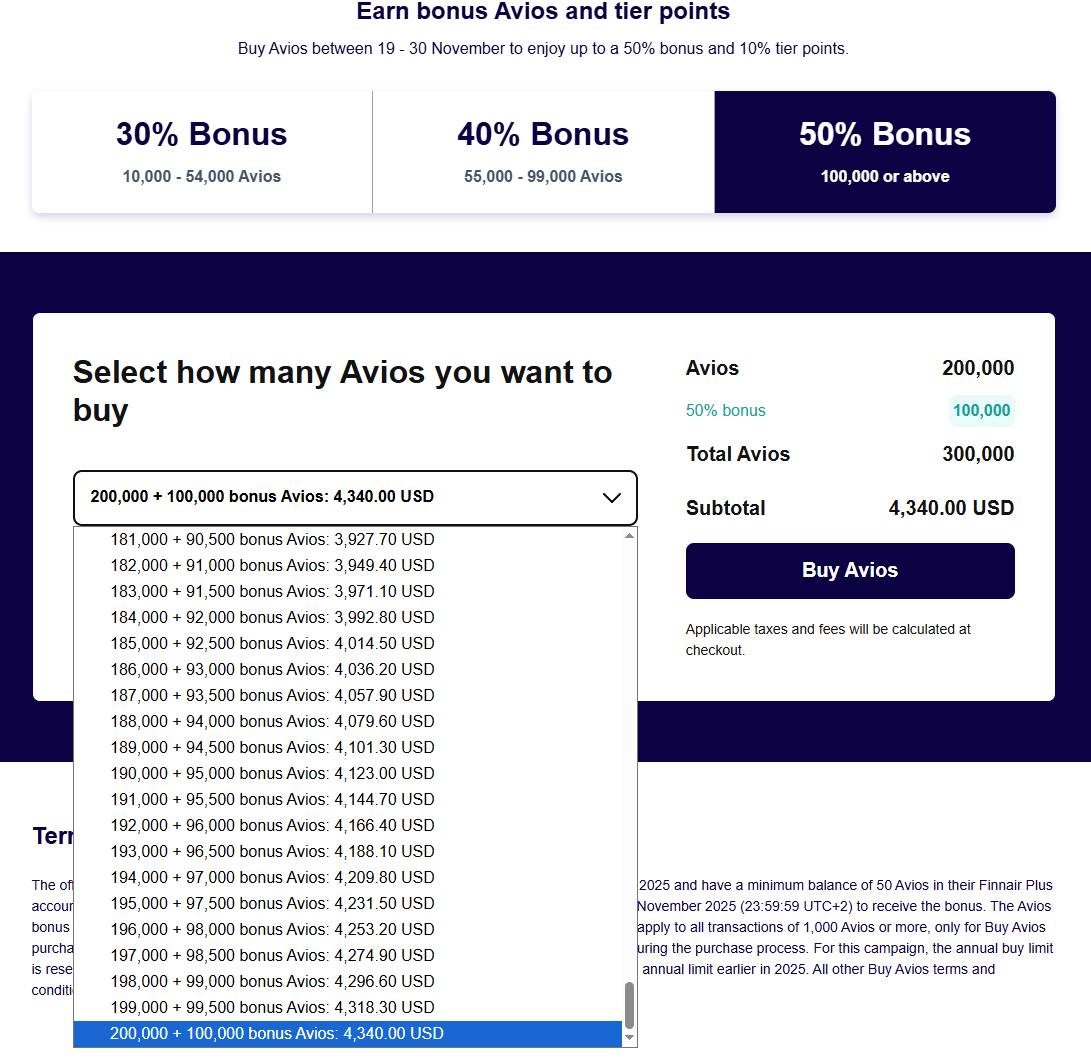Select the 40% Bonus tier card
The width and height of the screenshot is (1091, 1061).
[543, 152]
